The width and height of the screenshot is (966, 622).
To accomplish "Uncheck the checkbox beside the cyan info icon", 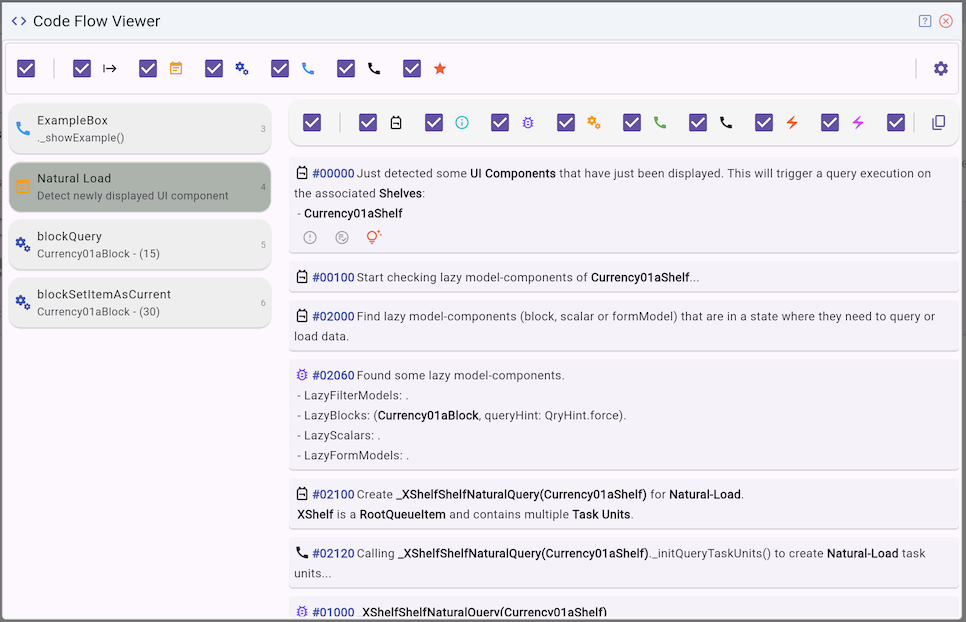I will [x=434, y=123].
